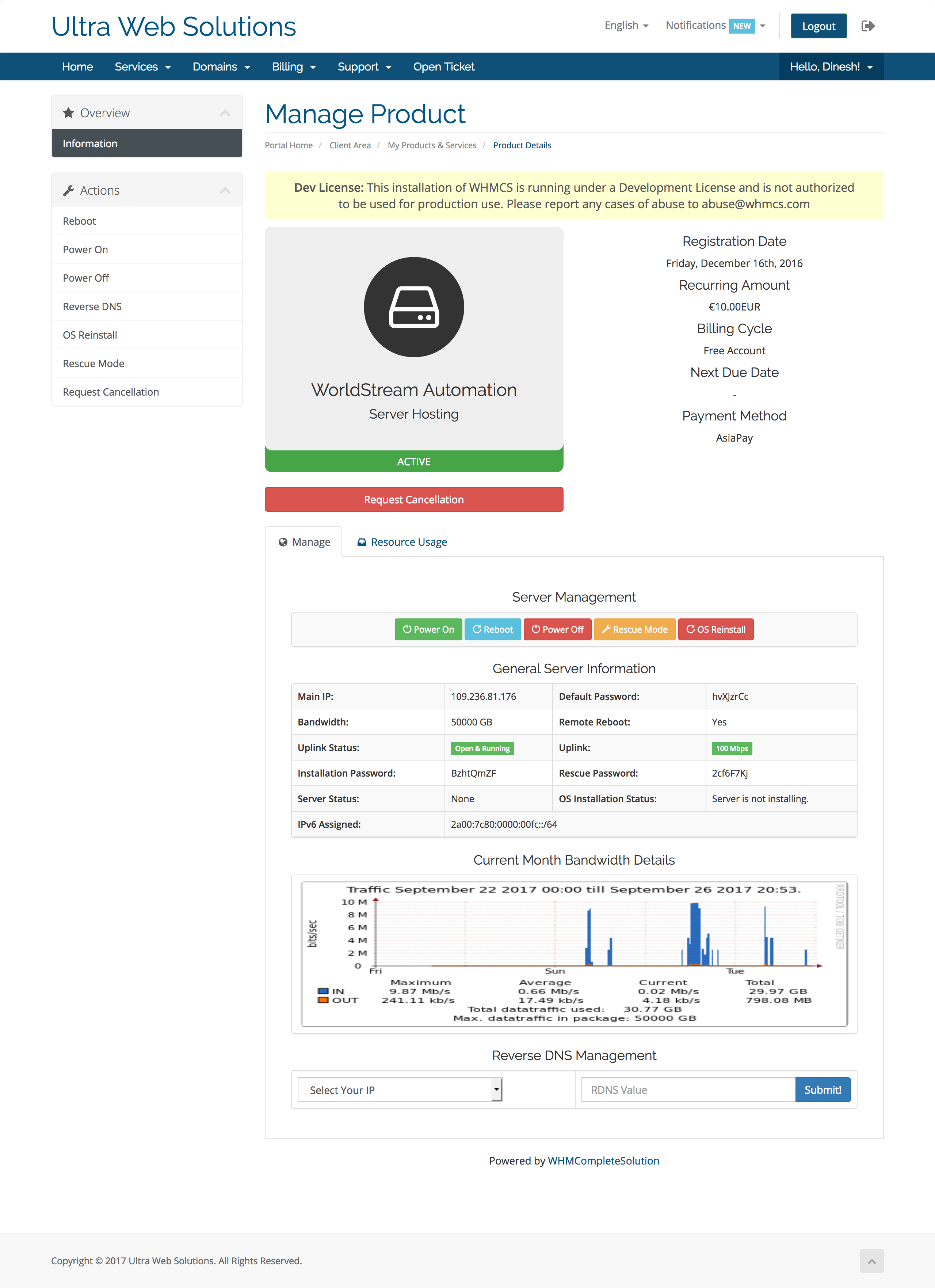Image resolution: width=935 pixels, height=1288 pixels.
Task: Collapse the Overview panel with its chevron
Action: pyautogui.click(x=225, y=112)
